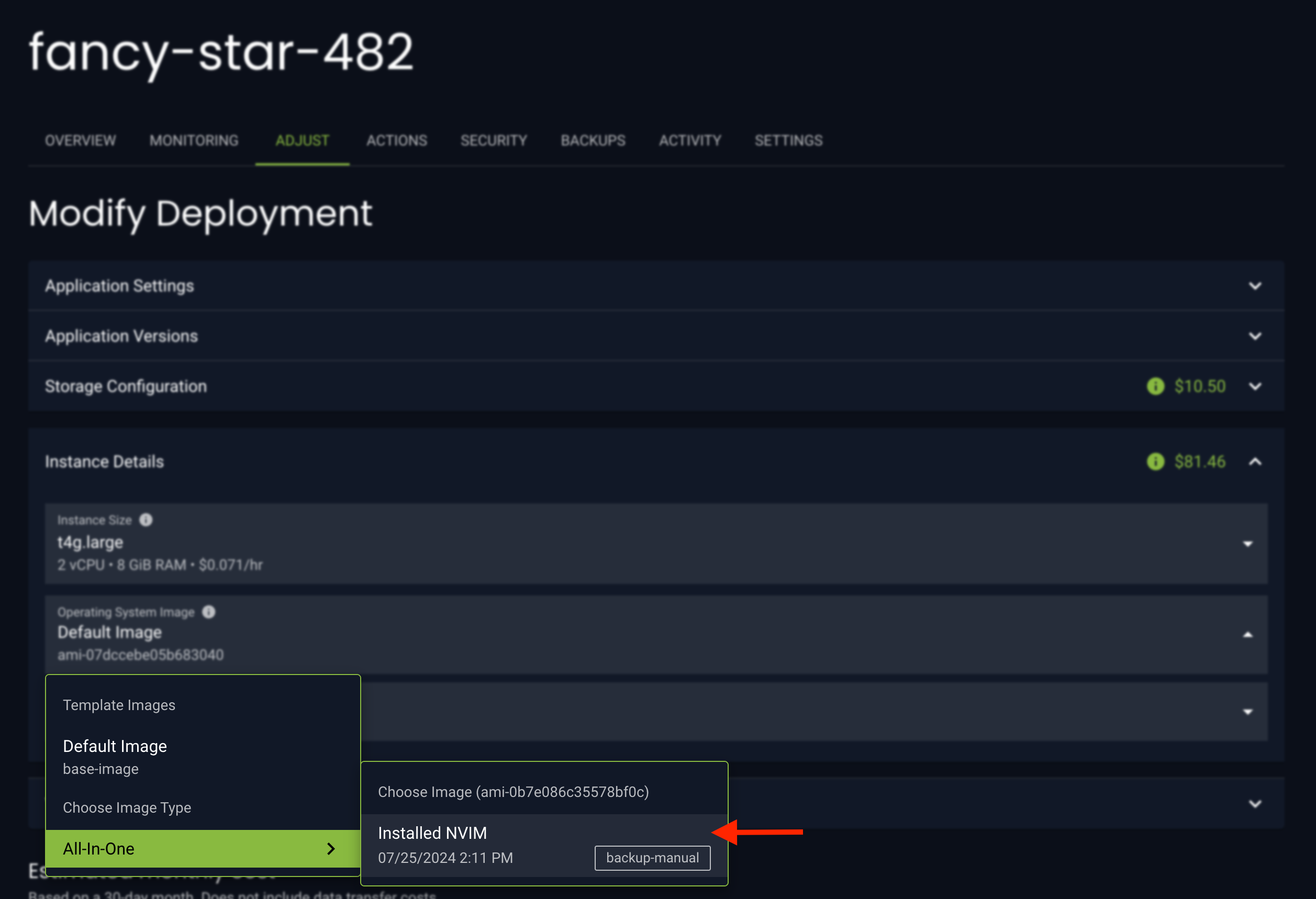The image size is (1316, 899).
Task: Close the Operating System Image dropdown arrow
Action: click(1247, 635)
